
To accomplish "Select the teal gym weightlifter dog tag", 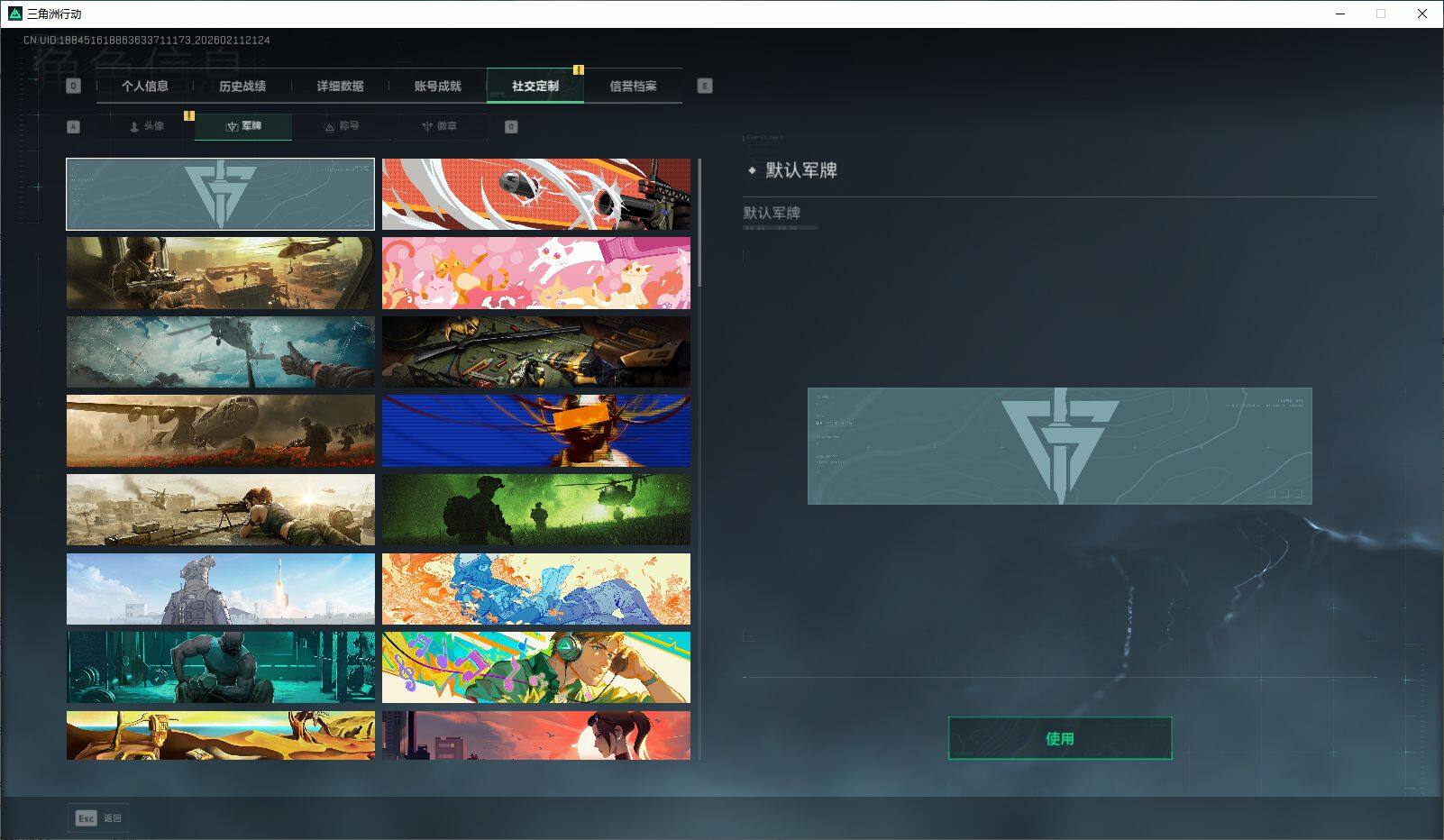I will pyautogui.click(x=221, y=667).
